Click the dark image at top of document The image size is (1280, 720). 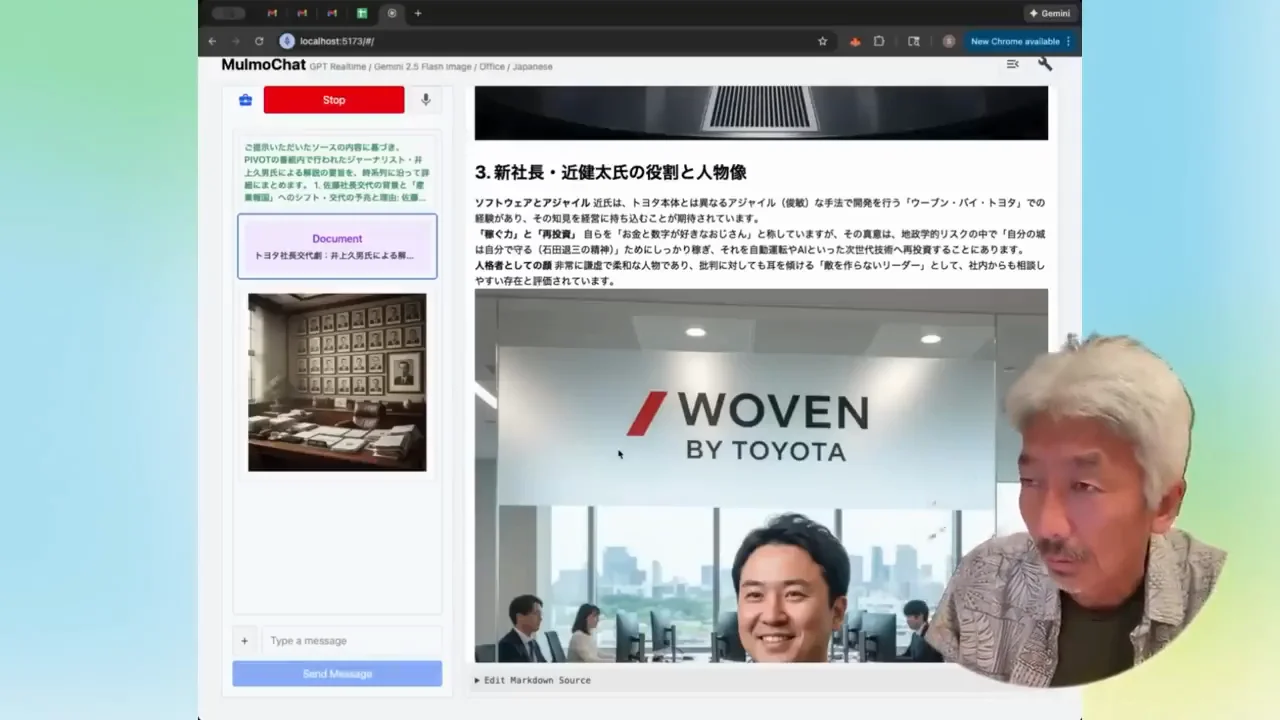coord(761,112)
